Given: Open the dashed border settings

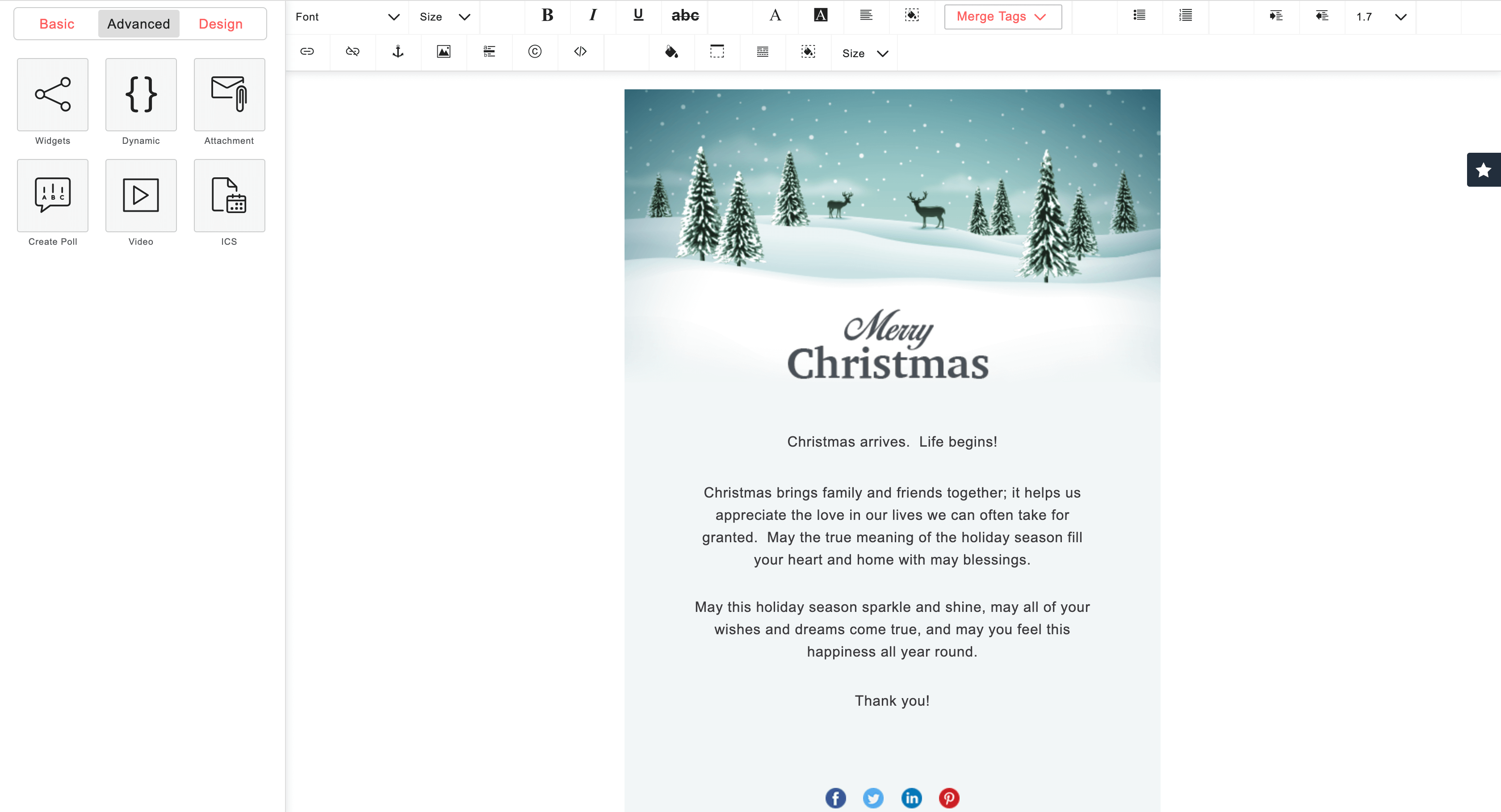Looking at the screenshot, I should [717, 52].
